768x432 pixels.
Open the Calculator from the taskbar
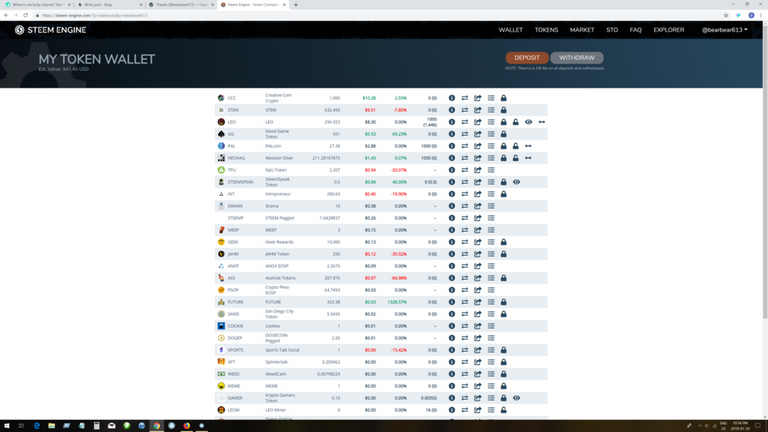pos(96,426)
